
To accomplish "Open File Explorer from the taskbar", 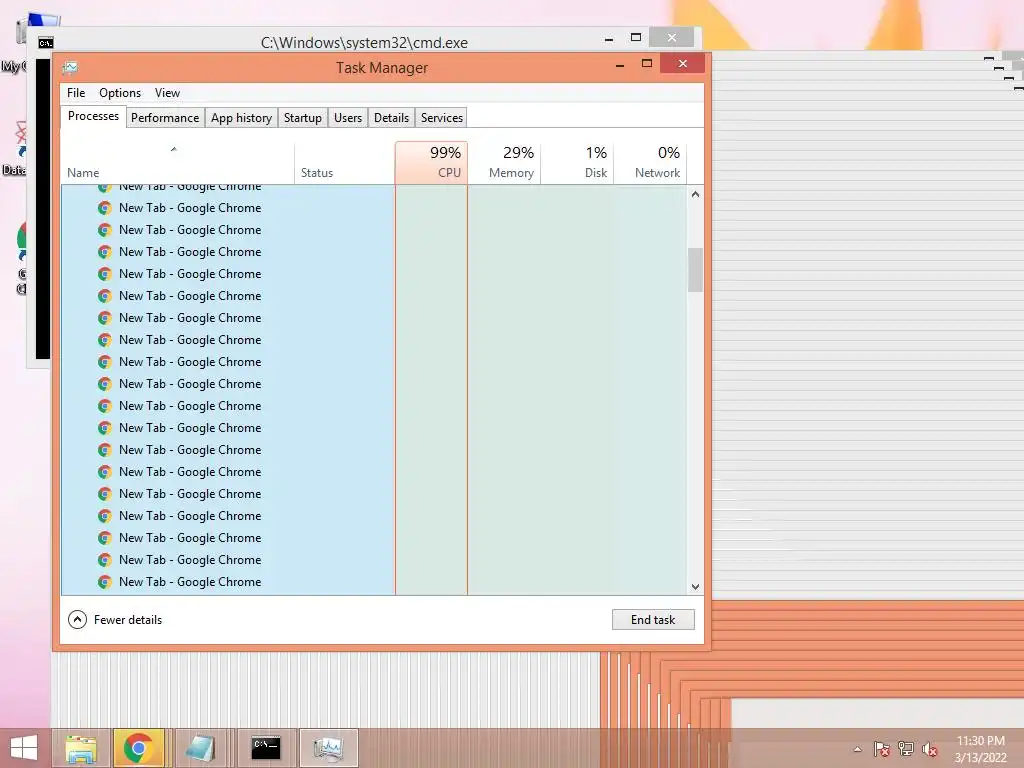I will click(81, 748).
